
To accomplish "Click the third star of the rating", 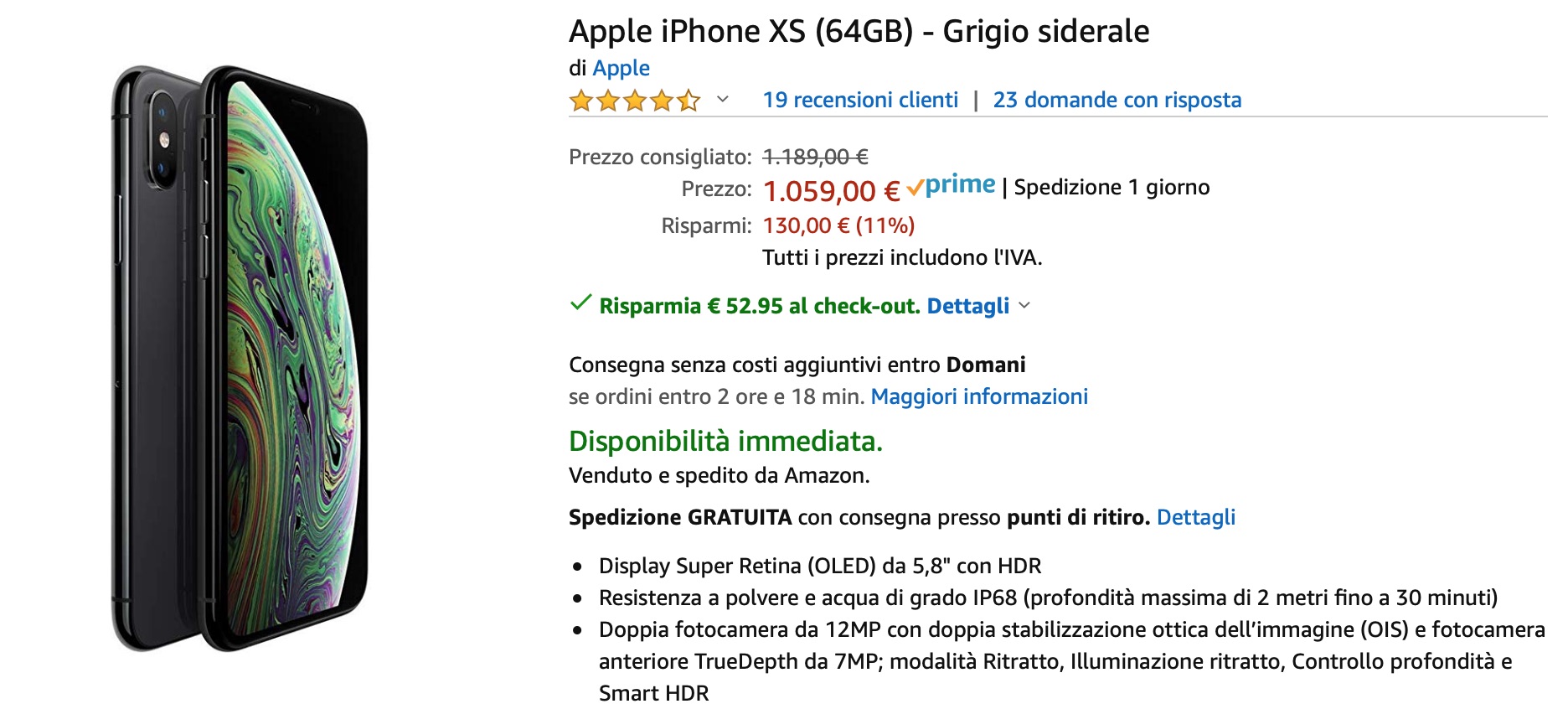I will pyautogui.click(x=635, y=101).
